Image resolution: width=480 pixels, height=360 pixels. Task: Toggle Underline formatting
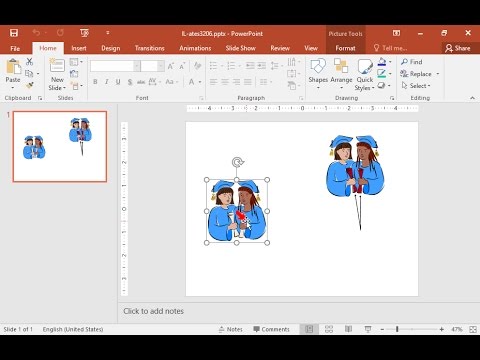[118, 82]
